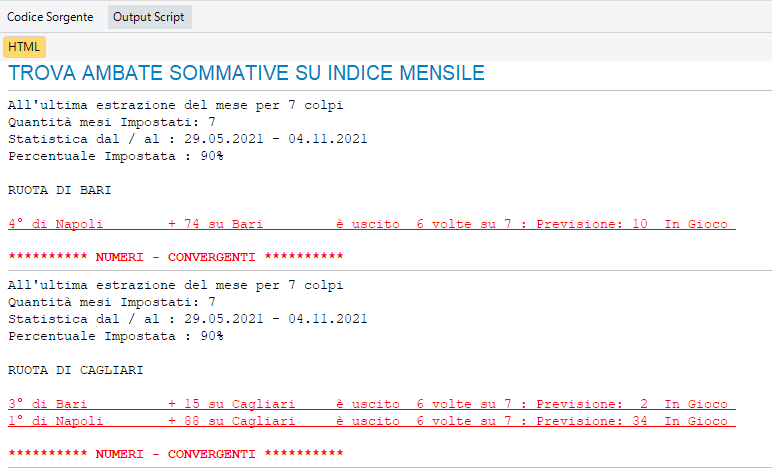Click the first 'Statistica dal / al' line
The image size is (772, 469).
(188, 139)
